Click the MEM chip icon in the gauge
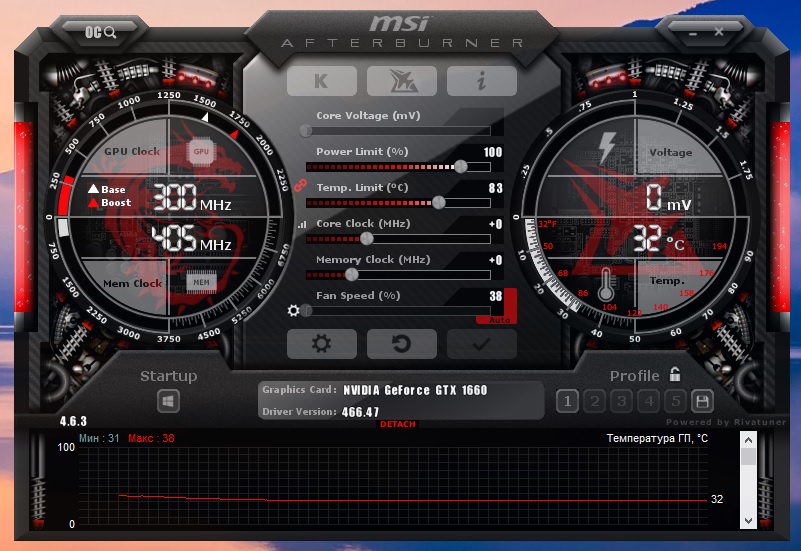Viewport: 801px width, 551px height. [201, 282]
